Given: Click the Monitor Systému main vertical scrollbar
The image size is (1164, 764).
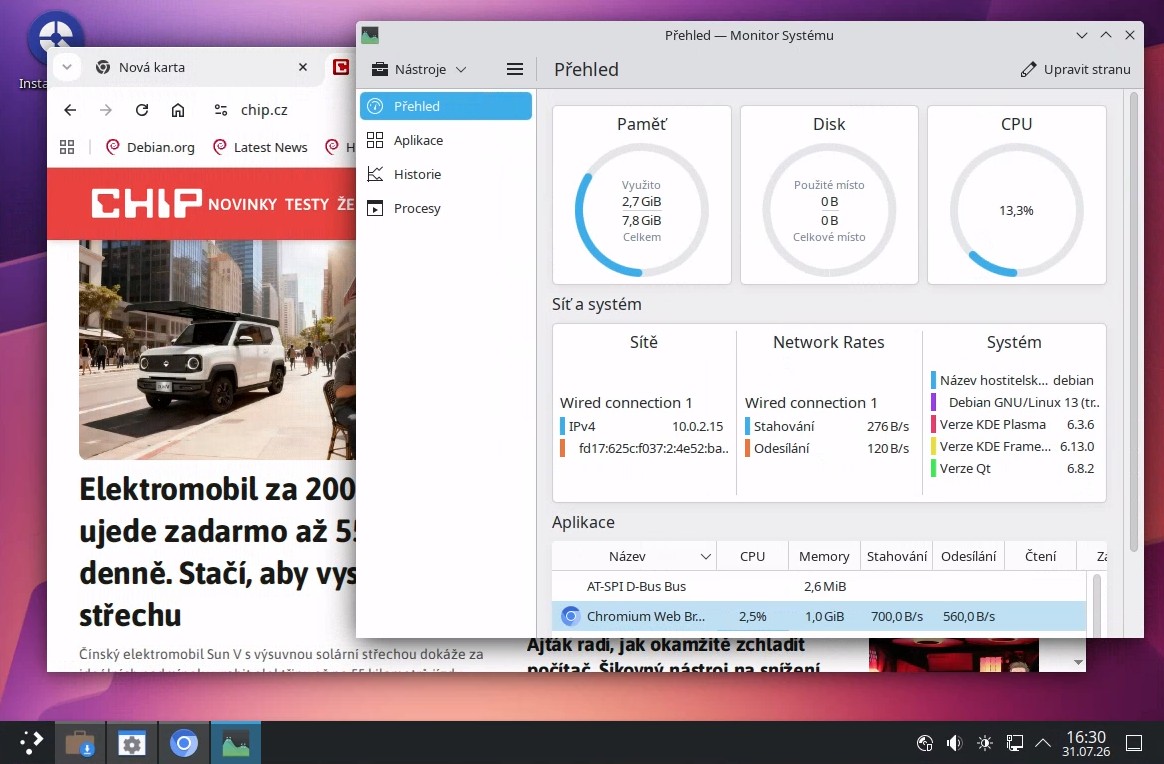Looking at the screenshot, I should 1134,321.
